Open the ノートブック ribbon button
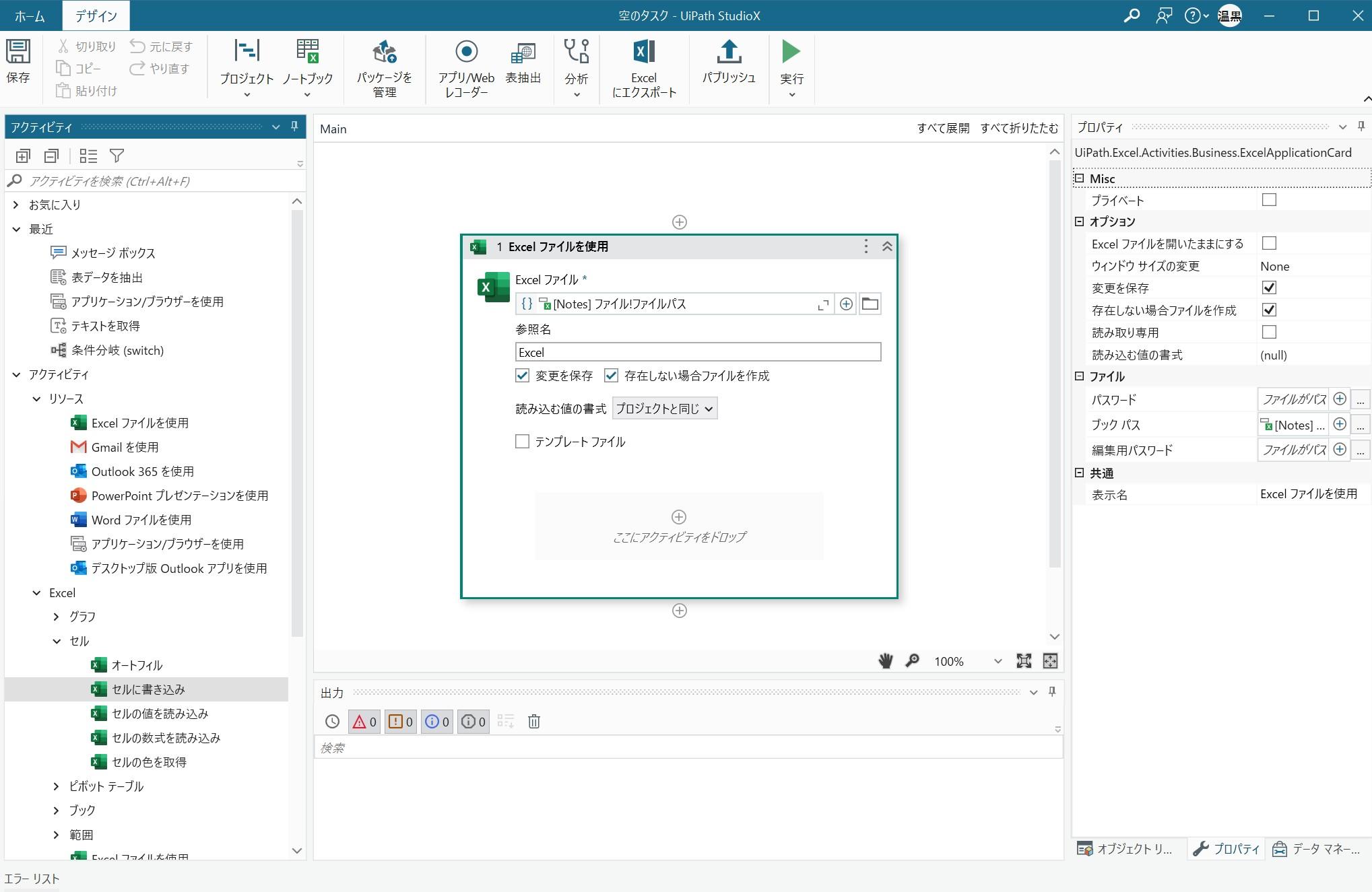This screenshot has height=892, width=1372. 307,68
